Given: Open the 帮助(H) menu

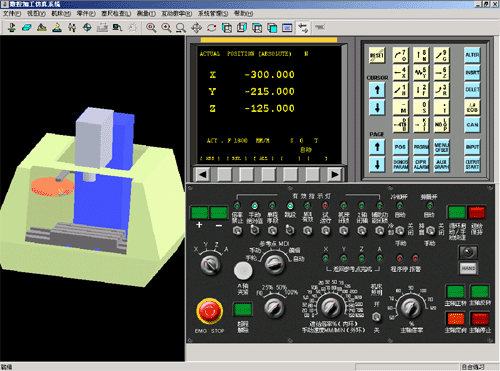Looking at the screenshot, I should 243,13.
